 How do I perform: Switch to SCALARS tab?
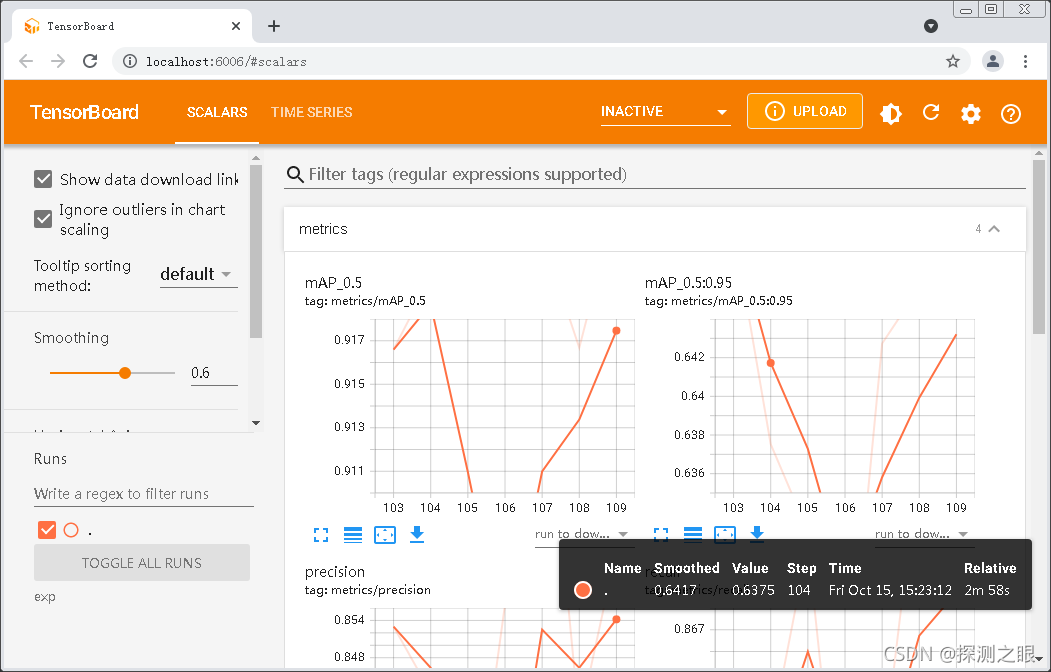pyautogui.click(x=217, y=112)
